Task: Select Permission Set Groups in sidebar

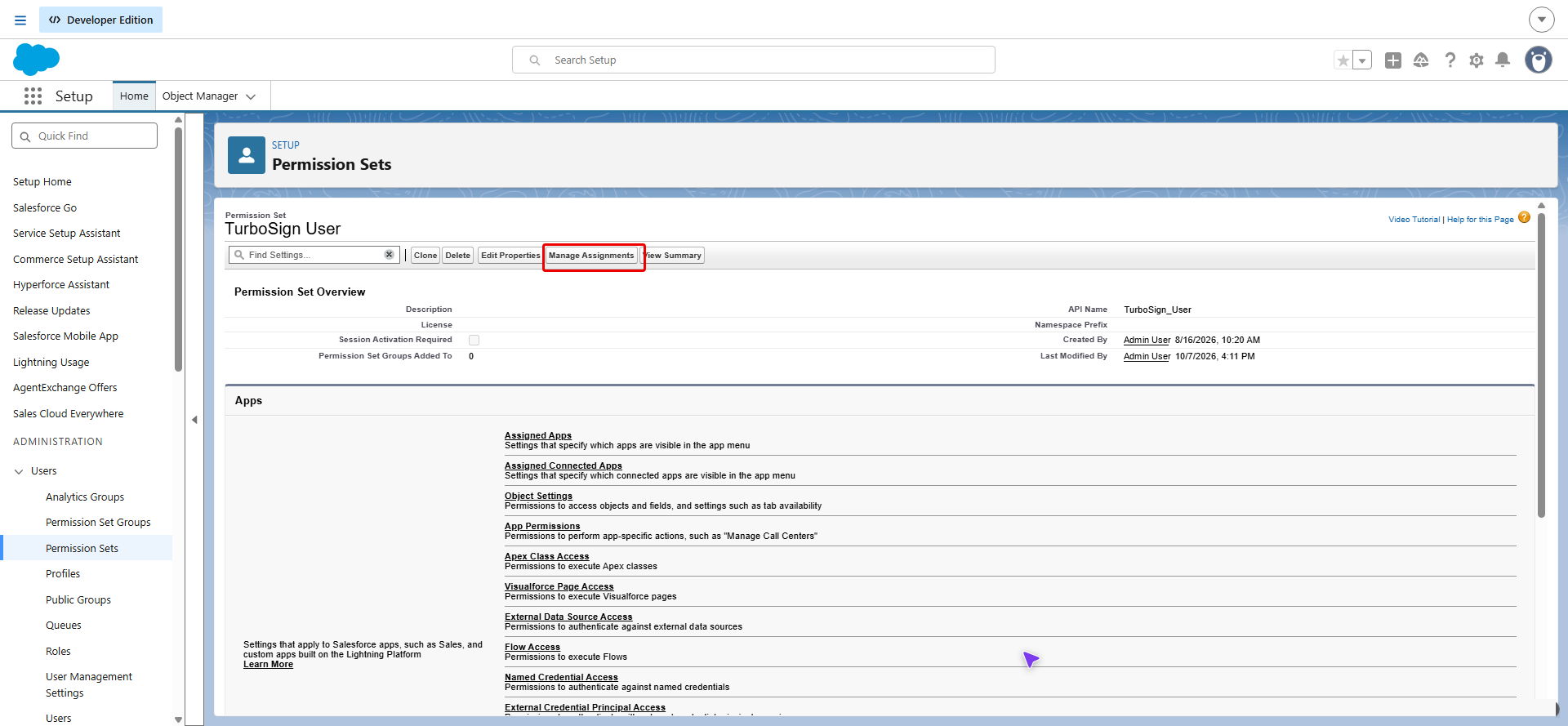Action: click(98, 523)
